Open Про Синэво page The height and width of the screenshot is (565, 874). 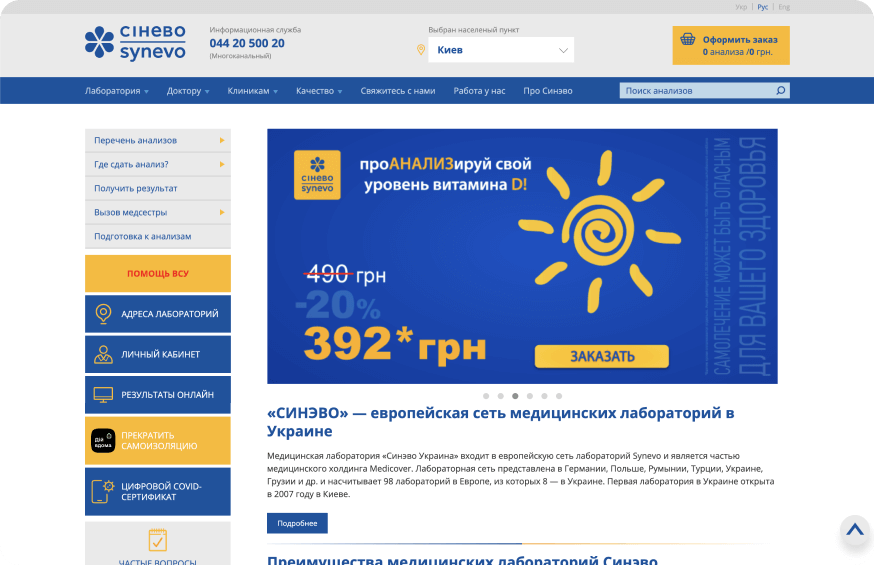pyautogui.click(x=548, y=91)
